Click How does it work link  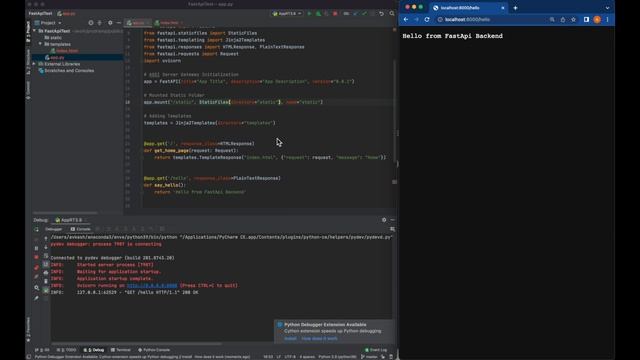(x=319, y=338)
